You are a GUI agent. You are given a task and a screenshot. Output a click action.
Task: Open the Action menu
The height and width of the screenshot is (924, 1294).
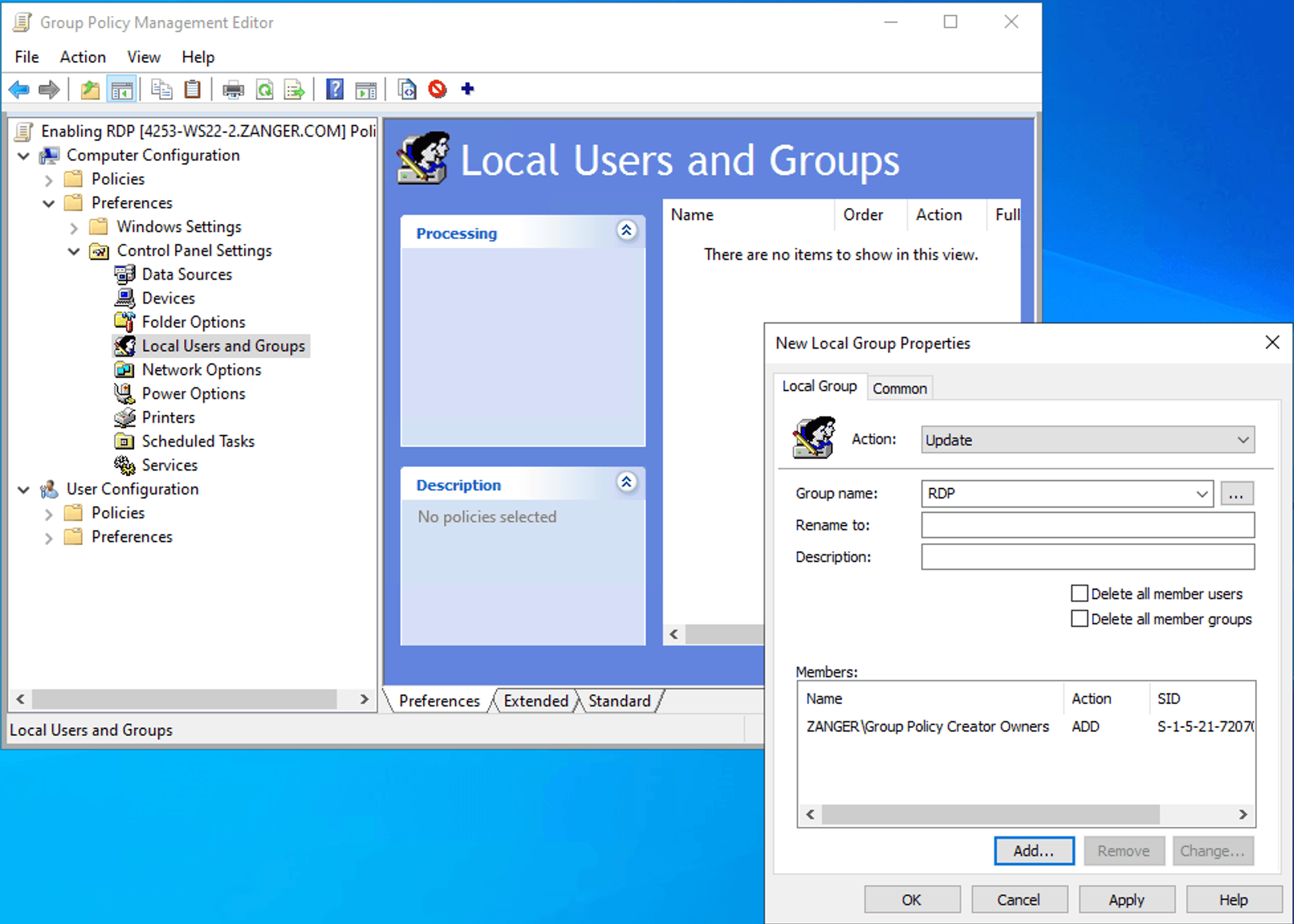82,57
